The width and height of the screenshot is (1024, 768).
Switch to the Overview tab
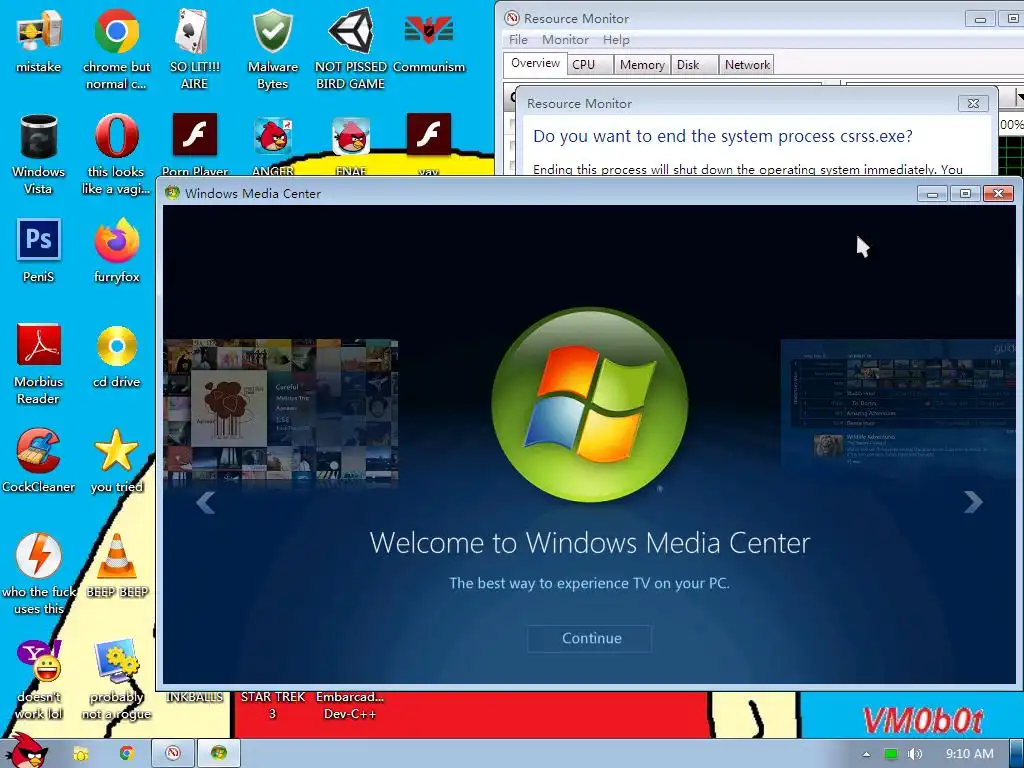pyautogui.click(x=535, y=63)
